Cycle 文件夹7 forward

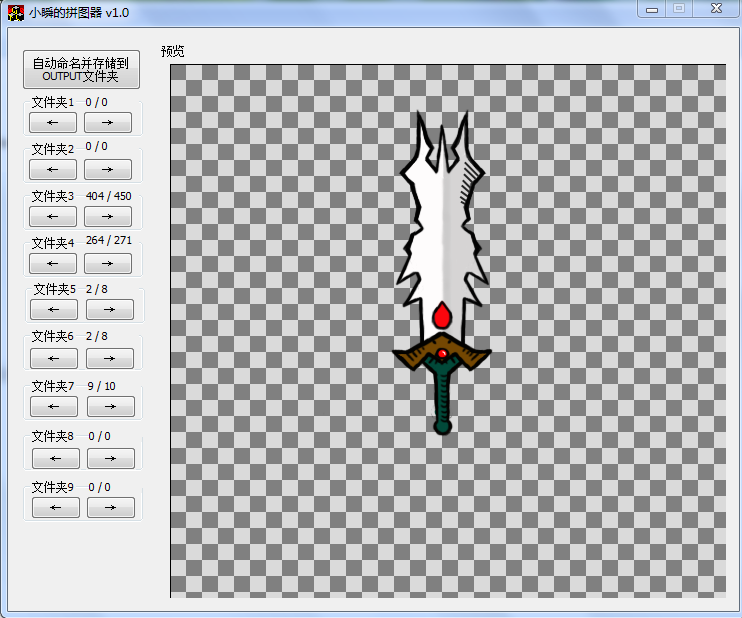(111, 406)
